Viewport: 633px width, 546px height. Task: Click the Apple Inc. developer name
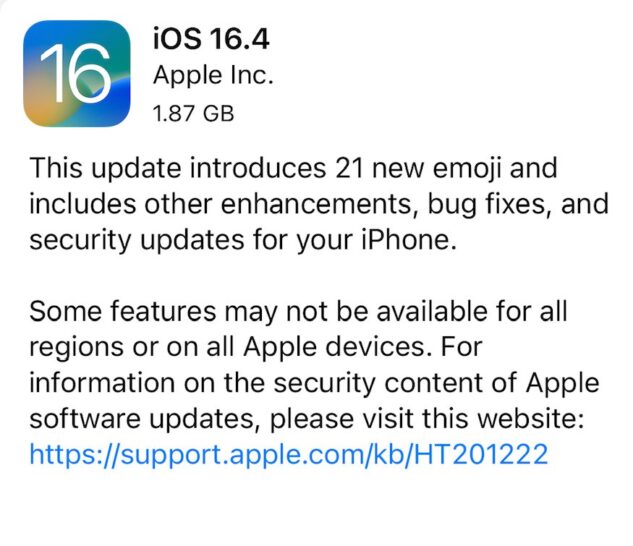(213, 75)
